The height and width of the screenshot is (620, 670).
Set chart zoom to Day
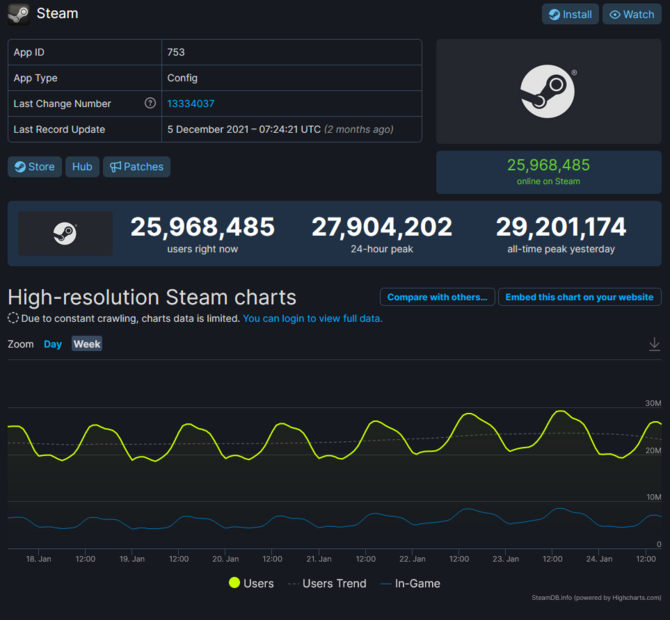click(53, 344)
